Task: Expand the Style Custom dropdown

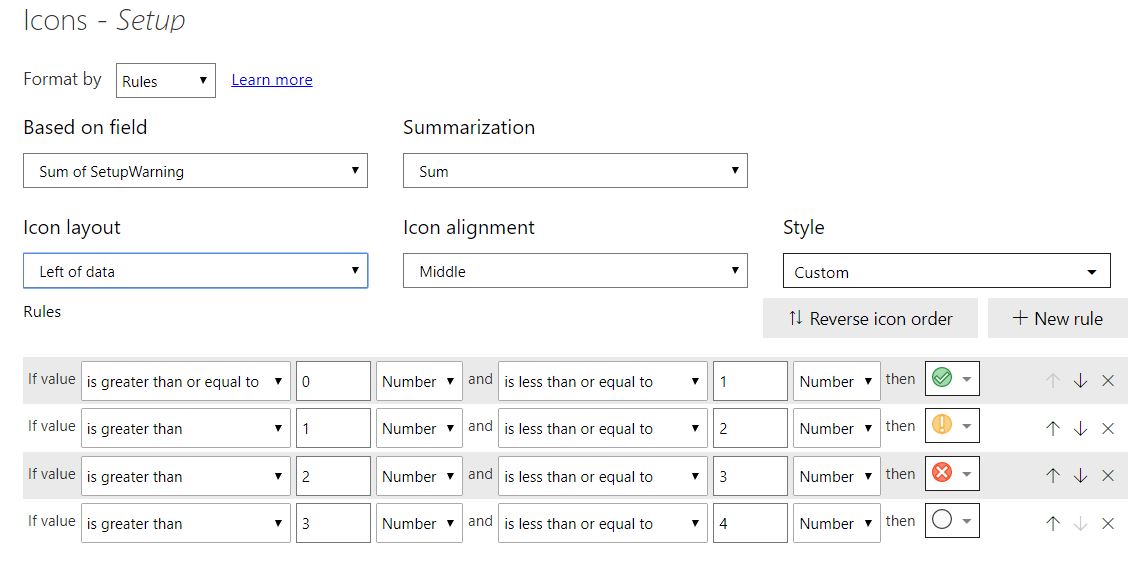Action: [x=946, y=272]
